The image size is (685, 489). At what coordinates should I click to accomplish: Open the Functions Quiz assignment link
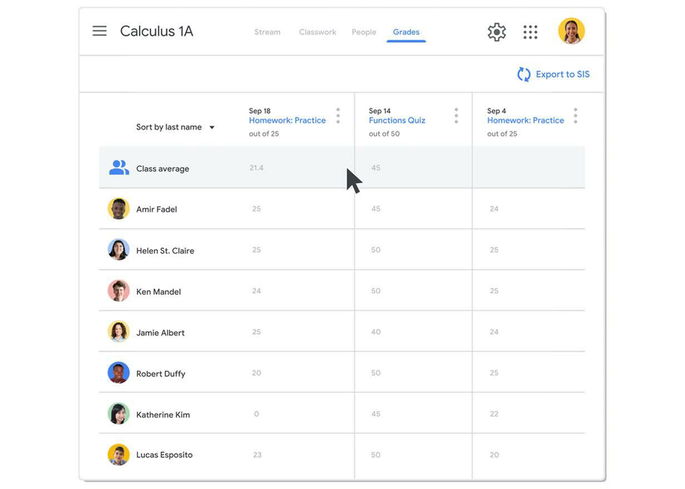(396, 120)
